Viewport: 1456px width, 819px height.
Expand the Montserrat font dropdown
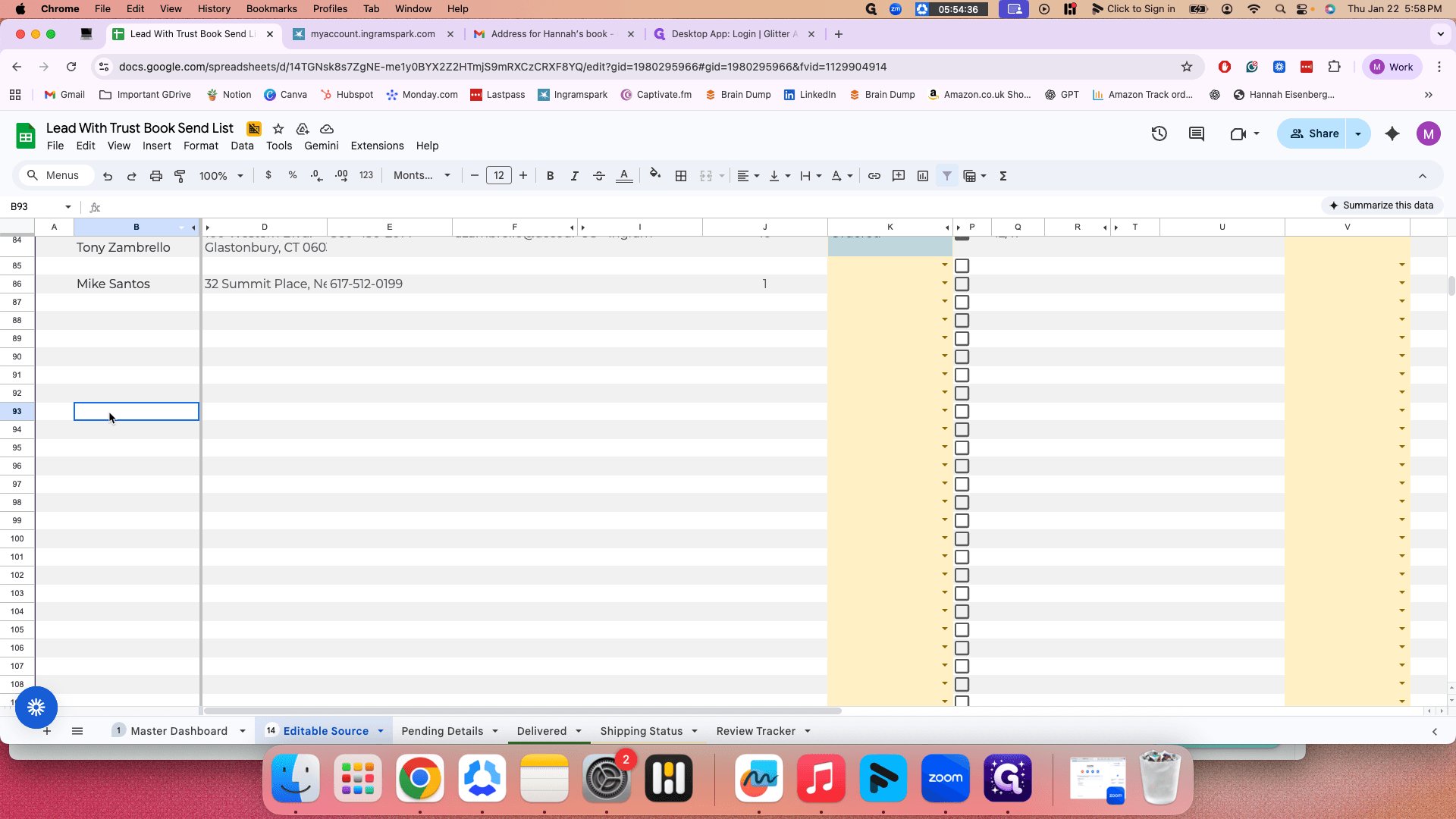tap(422, 176)
